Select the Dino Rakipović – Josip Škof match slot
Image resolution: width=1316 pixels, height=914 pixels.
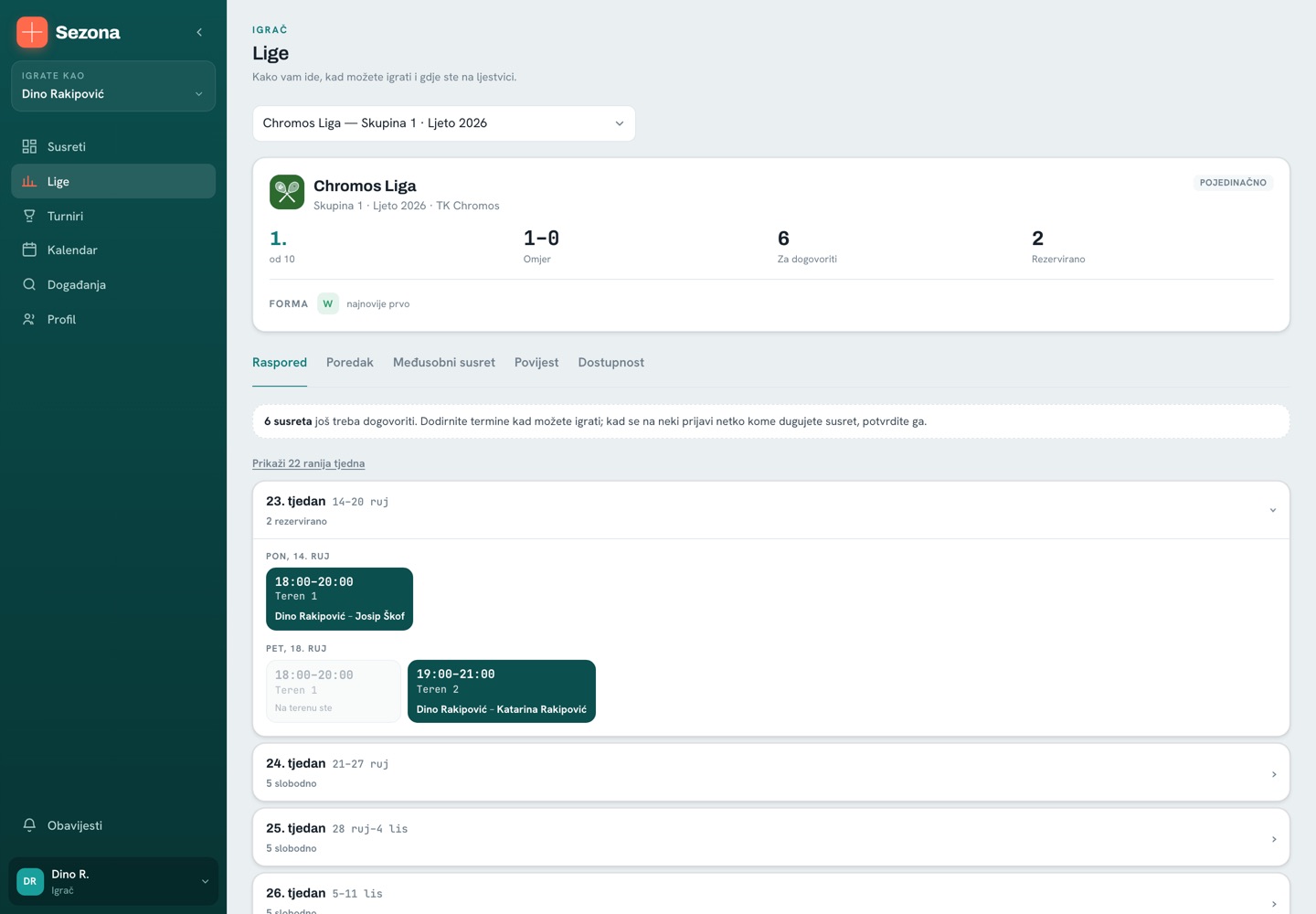339,599
